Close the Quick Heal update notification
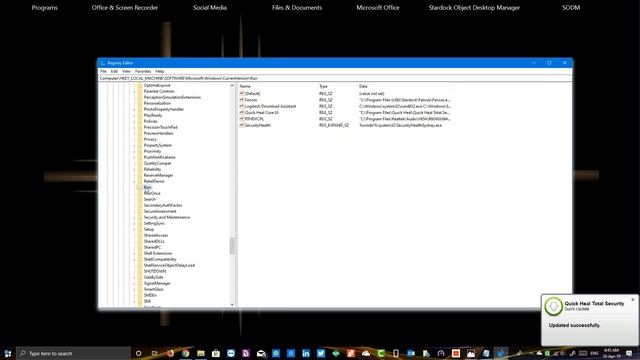Viewport: 640px width, 360px height. tap(633, 300)
